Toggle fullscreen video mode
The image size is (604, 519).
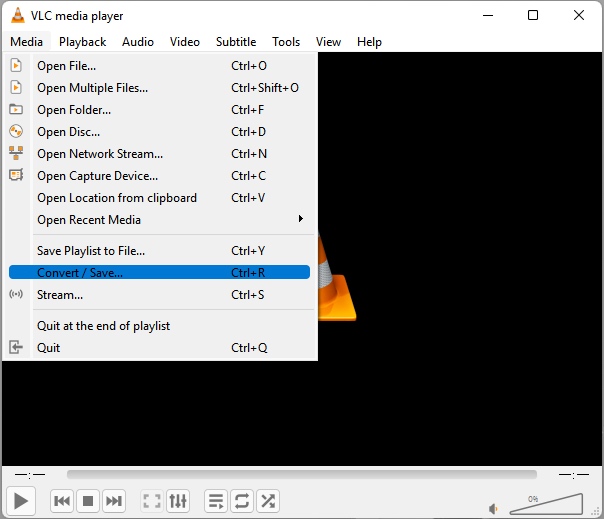point(151,501)
